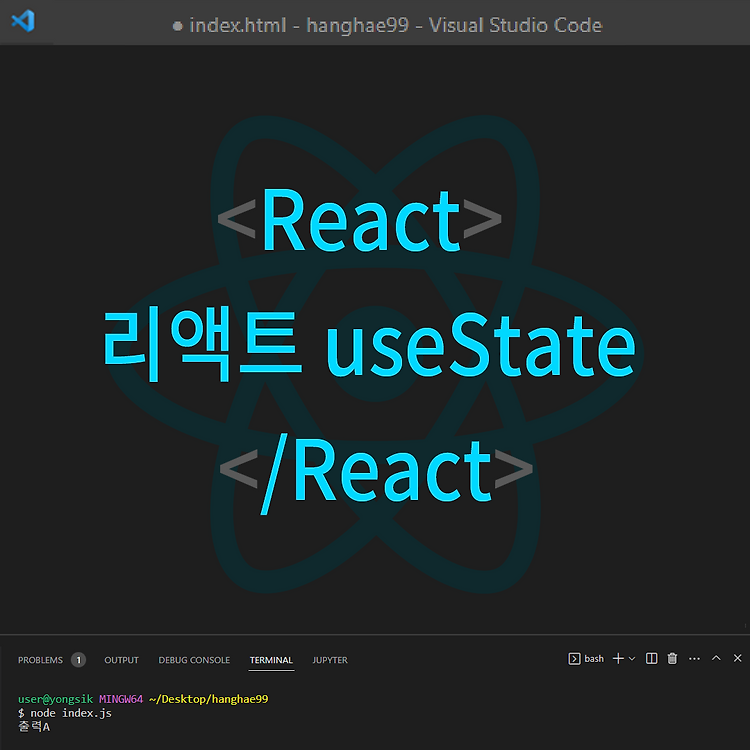Select the bash terminal label
Screen dimensions: 750x750
pyautogui.click(x=594, y=659)
